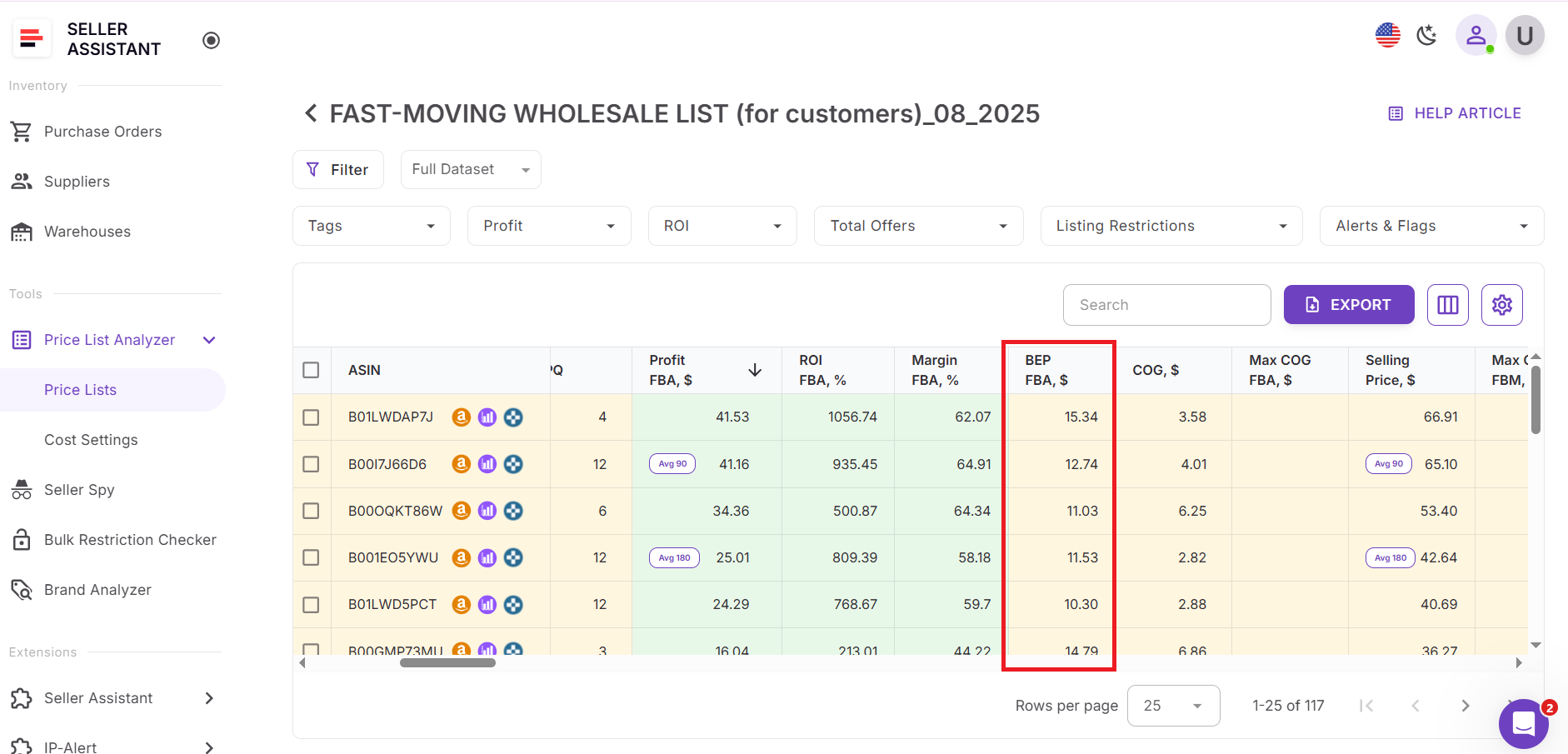Type a query in the Search field

1166,304
